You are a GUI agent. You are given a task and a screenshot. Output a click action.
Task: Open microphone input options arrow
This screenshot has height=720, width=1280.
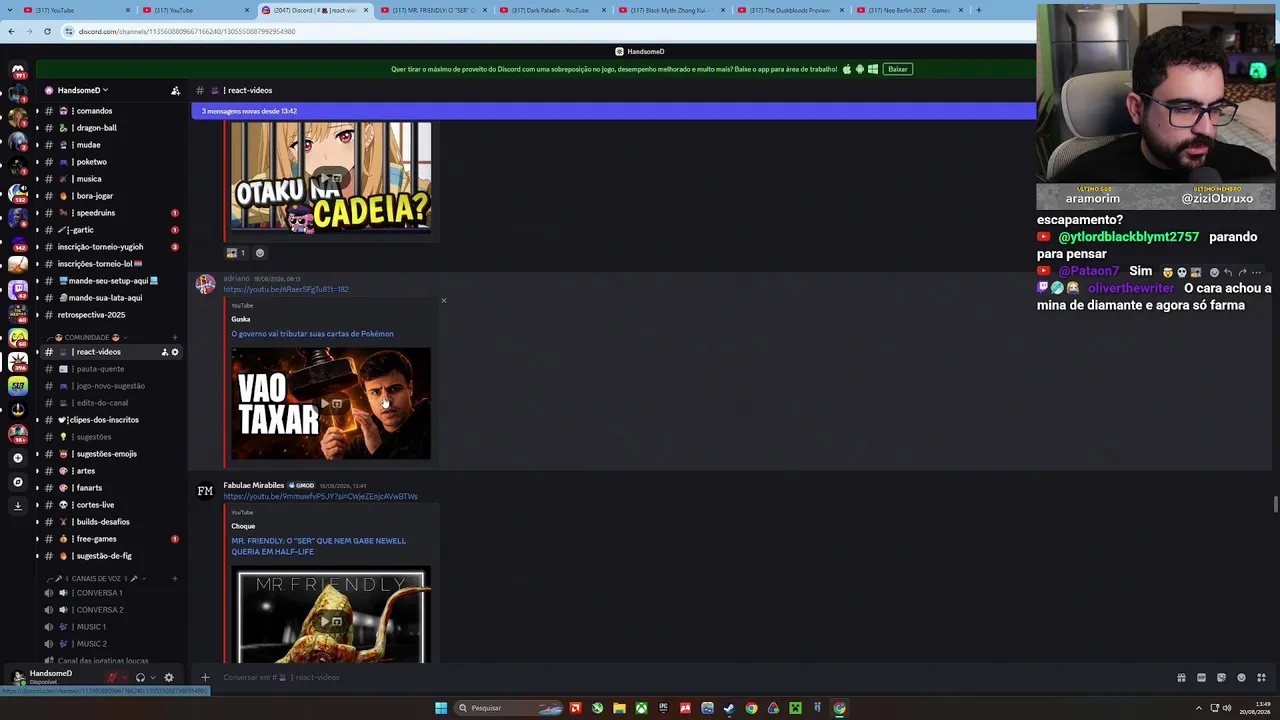pyautogui.click(x=124, y=677)
